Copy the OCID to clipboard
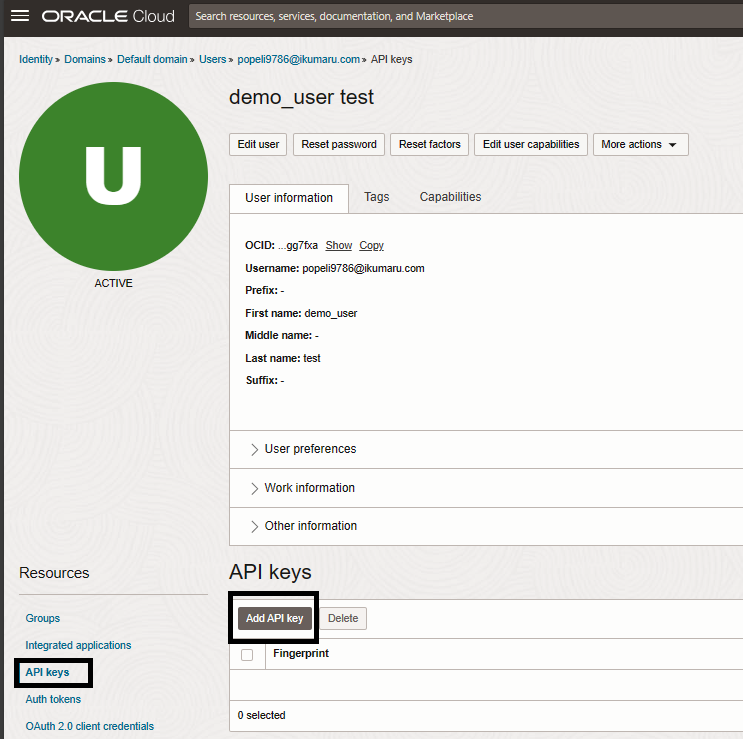This screenshot has height=739, width=743. point(371,245)
